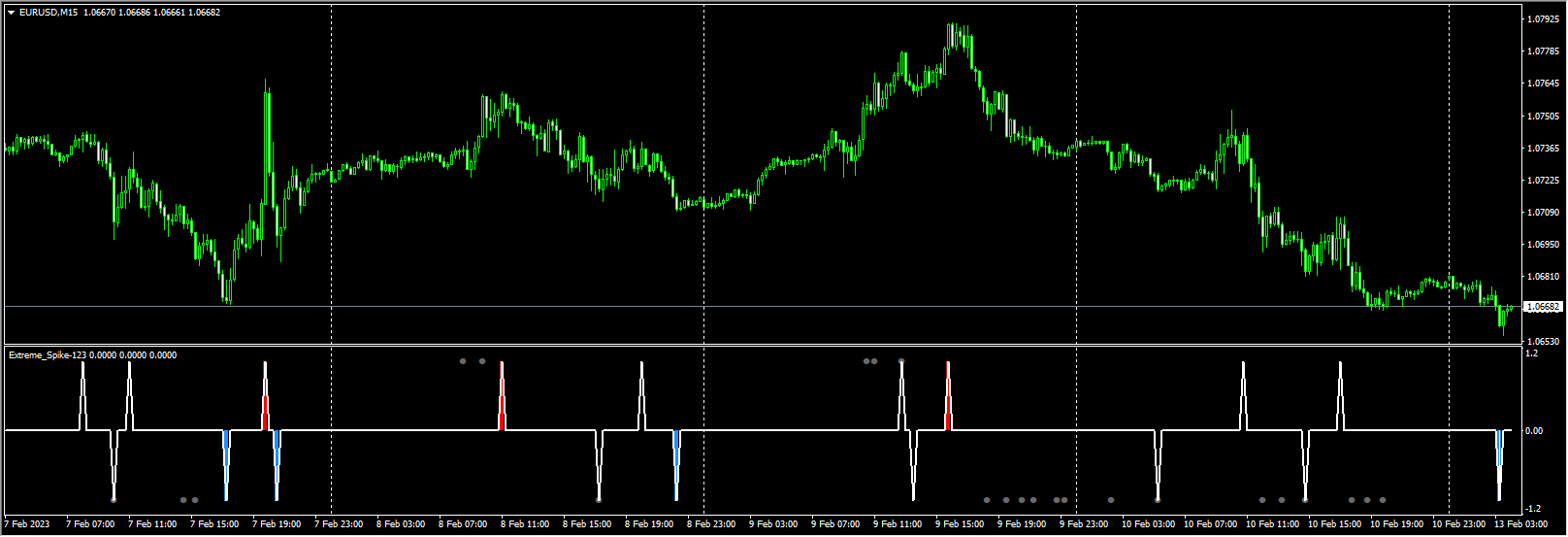The width and height of the screenshot is (1568, 537).
Task: Click the 9 Feb 15:00 time label
Action: point(960,524)
